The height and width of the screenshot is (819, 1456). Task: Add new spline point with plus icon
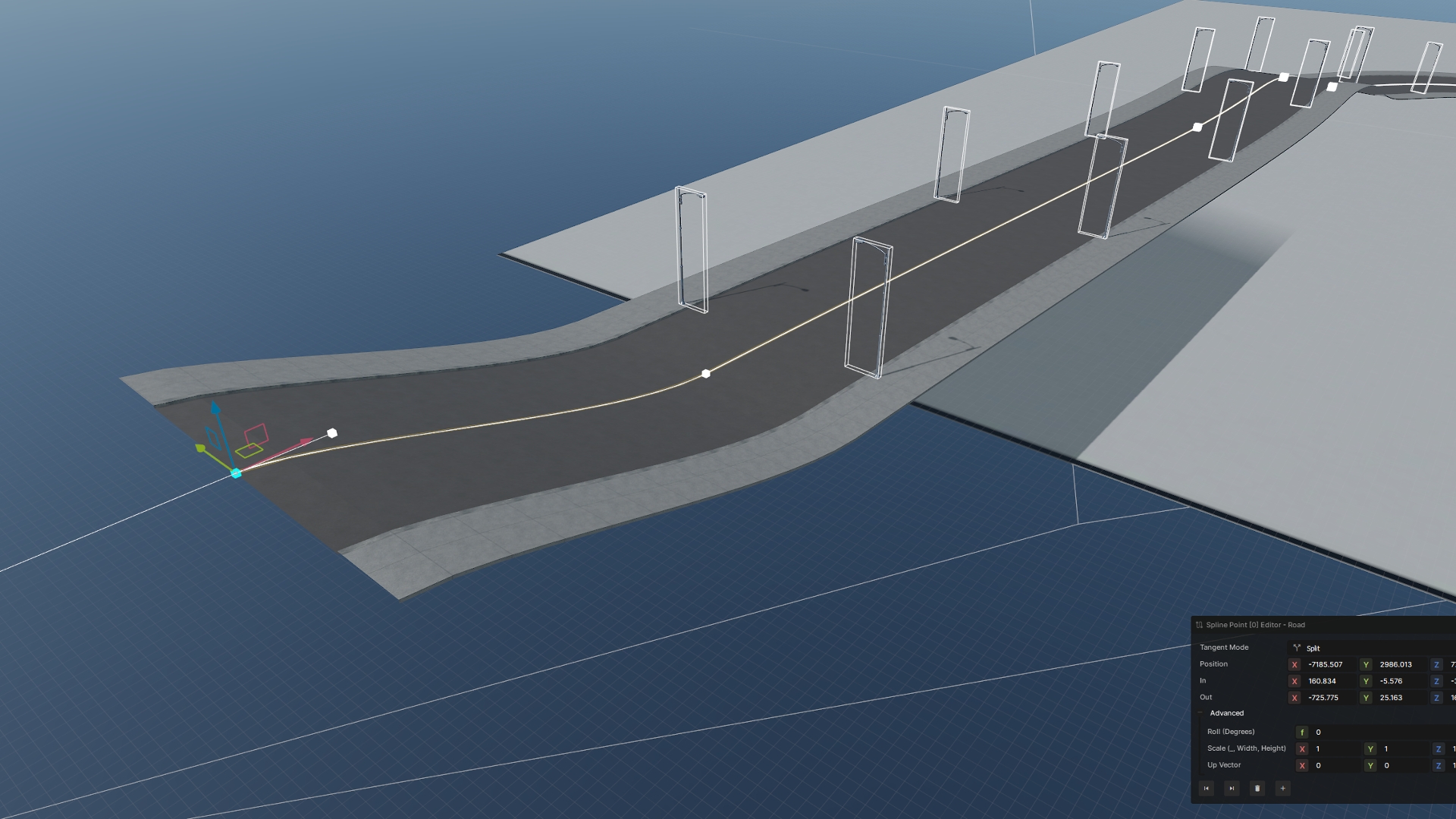pyautogui.click(x=1283, y=789)
